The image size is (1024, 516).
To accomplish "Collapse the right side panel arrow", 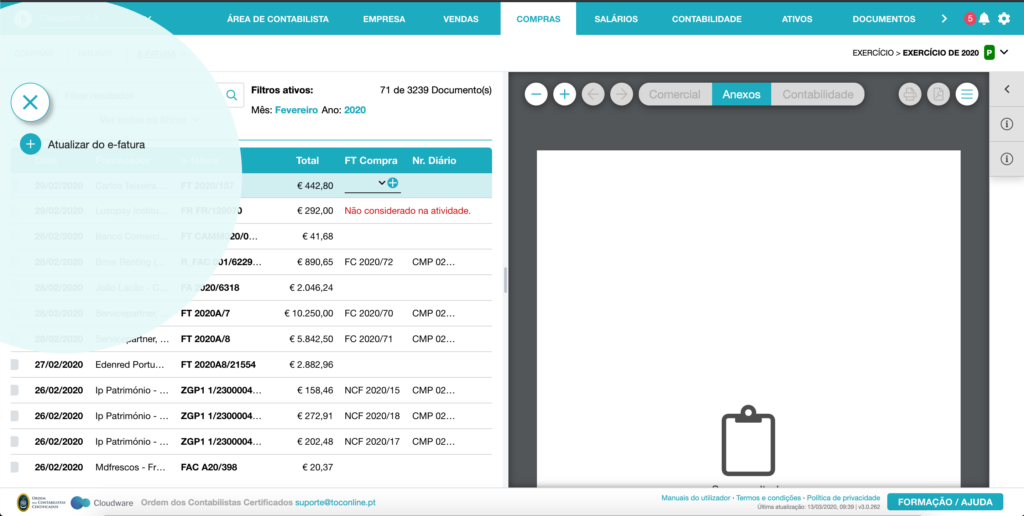I will (x=1007, y=89).
